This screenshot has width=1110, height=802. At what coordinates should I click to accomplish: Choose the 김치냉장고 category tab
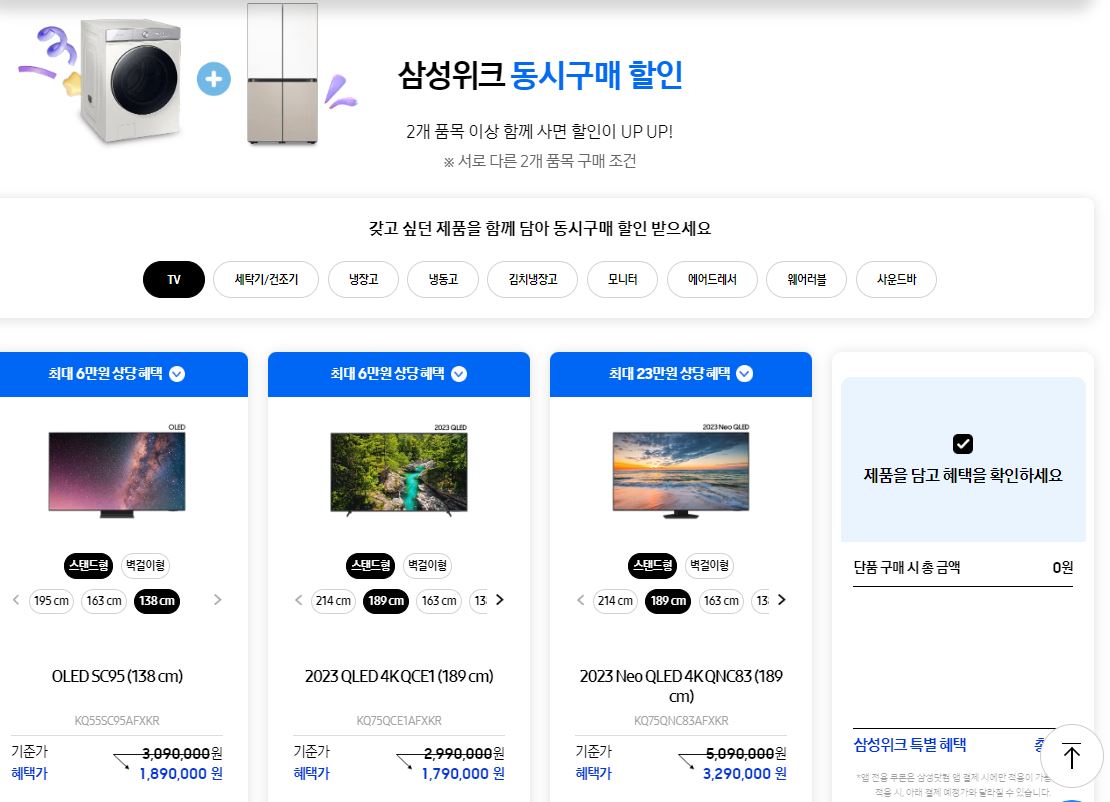532,280
